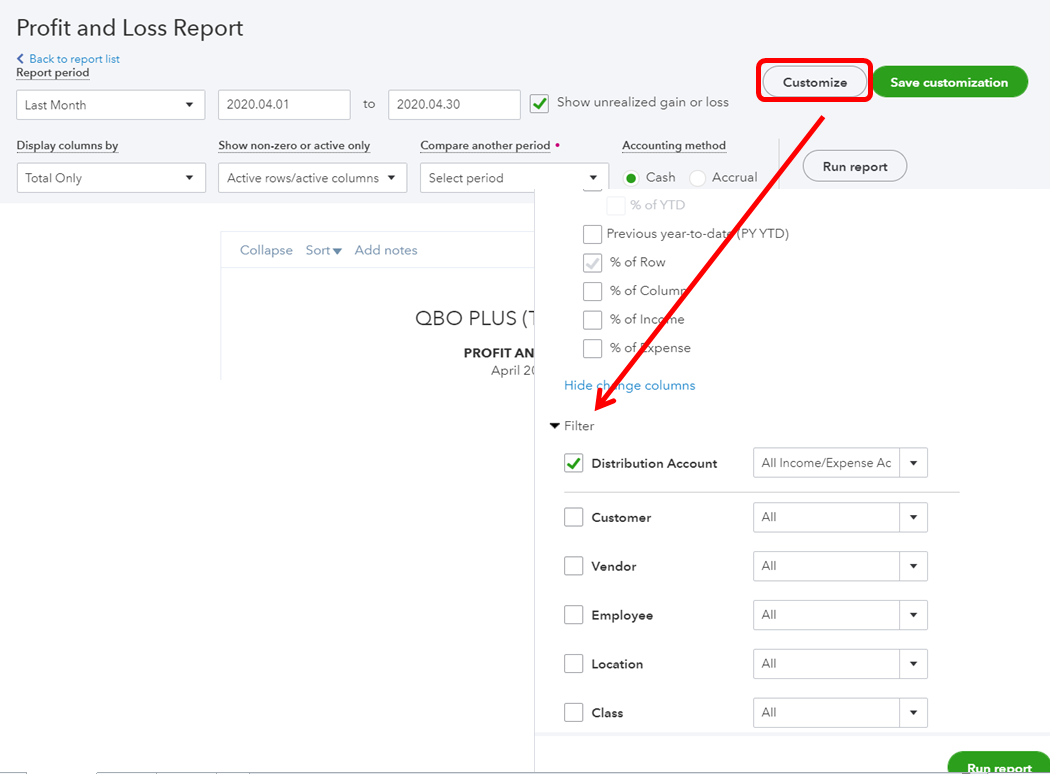Uncheck the Distribution Account filter
This screenshot has height=774, width=1050.
(574, 463)
